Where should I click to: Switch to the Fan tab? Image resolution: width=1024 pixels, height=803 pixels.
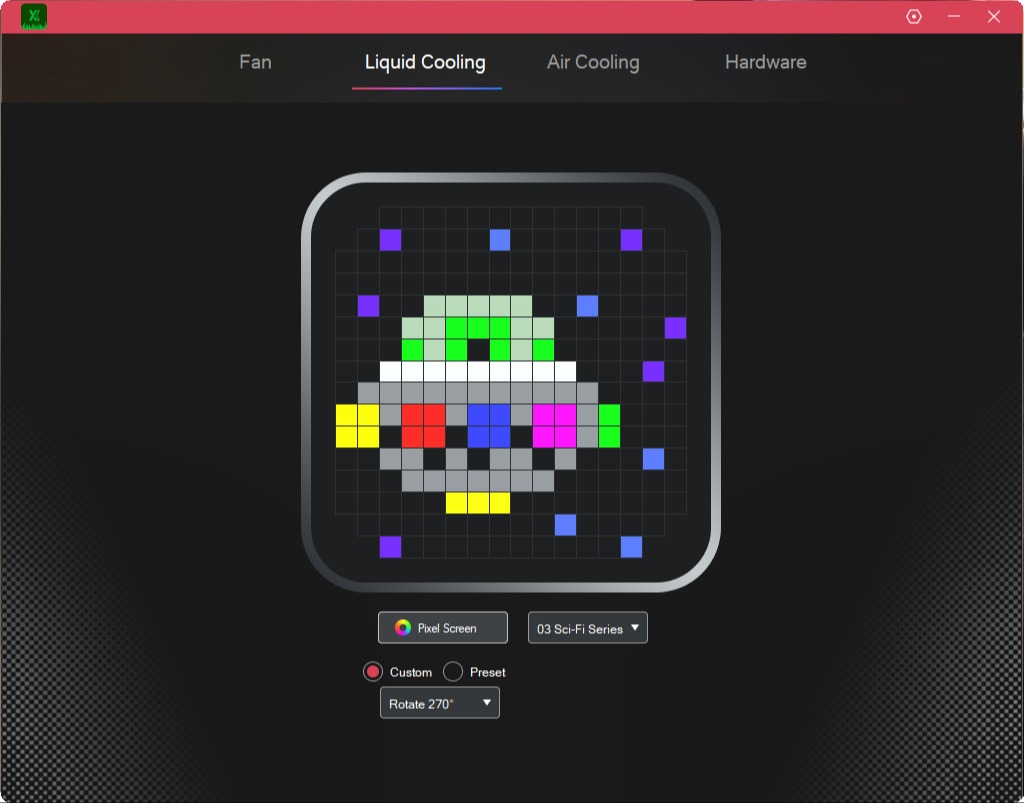pos(255,62)
